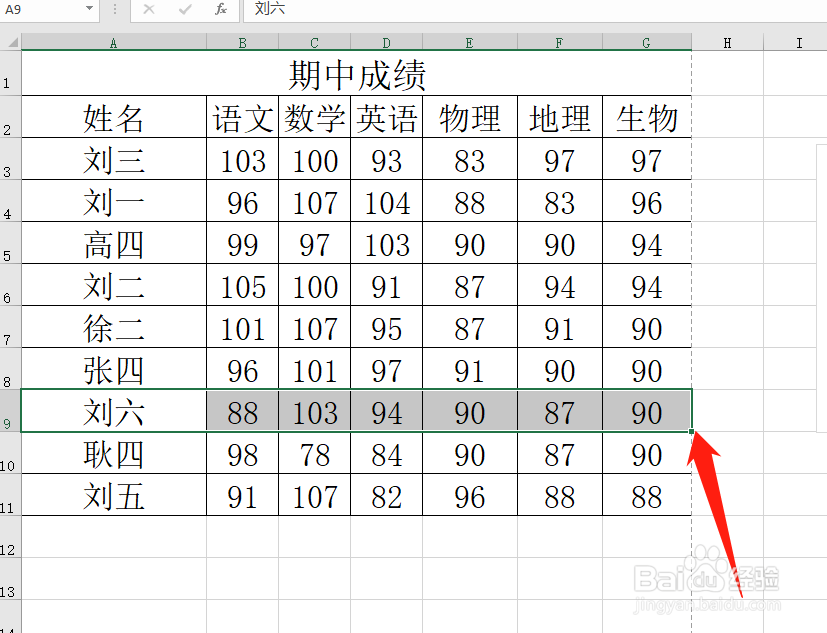Click column E header to select it

point(469,42)
